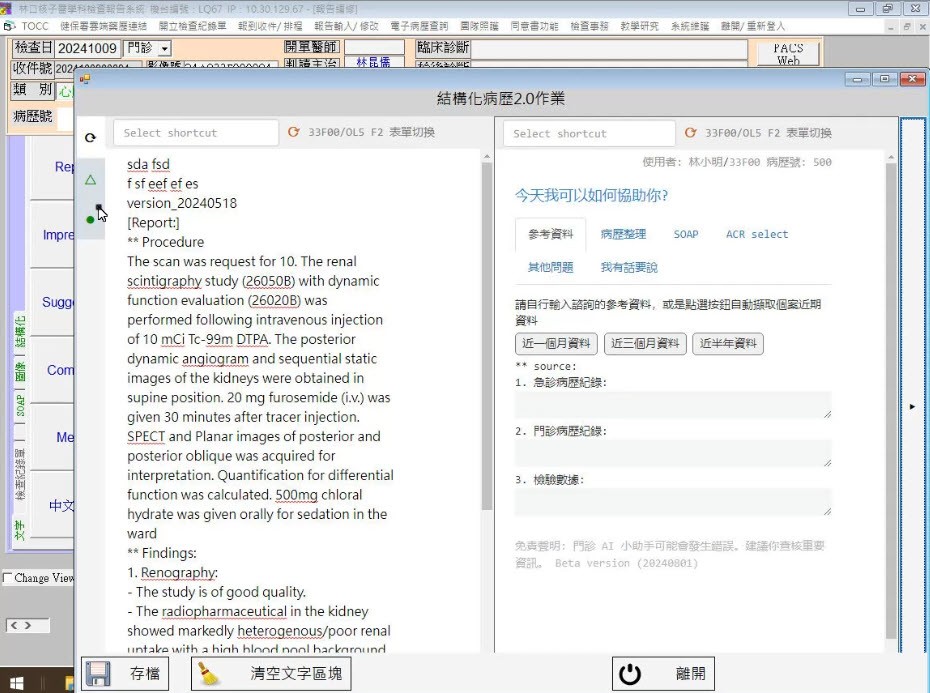Expand right-edge panel with the small arrow
930x693 pixels.
911,407
